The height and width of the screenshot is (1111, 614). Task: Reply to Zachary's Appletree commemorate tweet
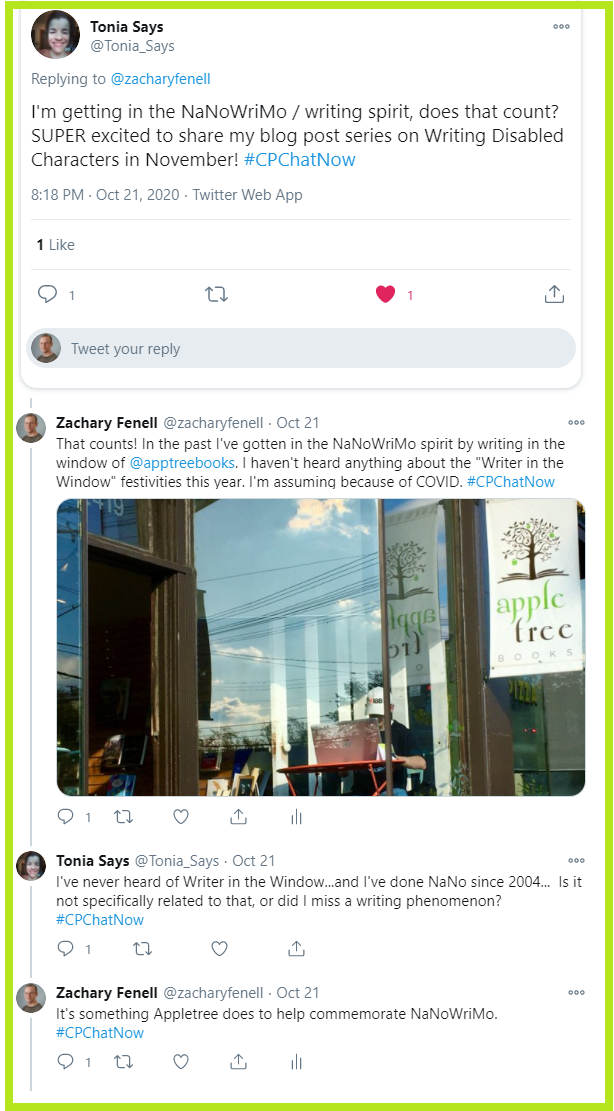coord(65,1061)
